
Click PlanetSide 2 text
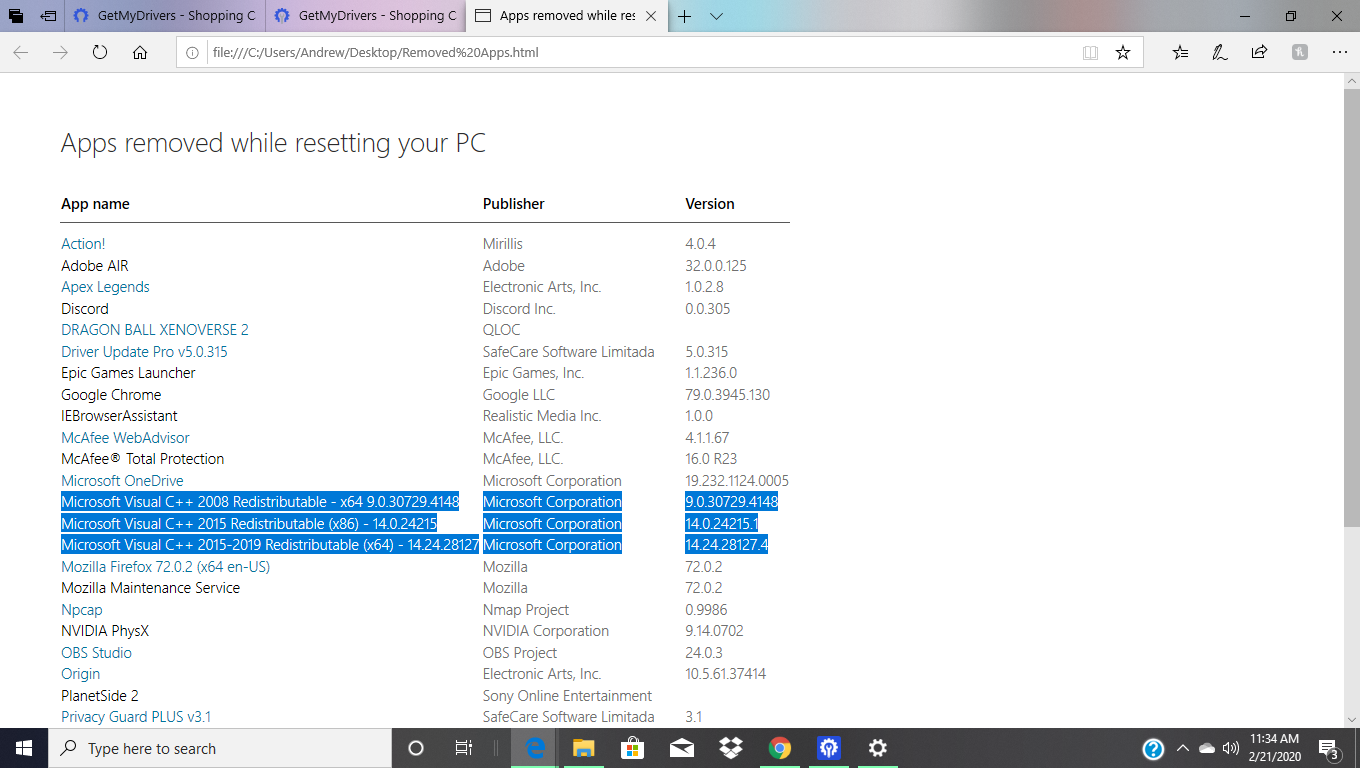100,696
